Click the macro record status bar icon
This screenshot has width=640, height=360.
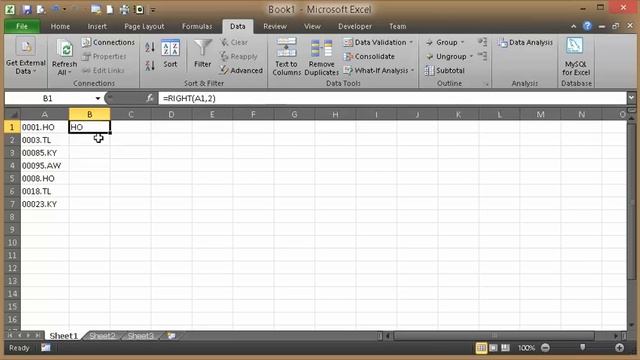(46, 348)
